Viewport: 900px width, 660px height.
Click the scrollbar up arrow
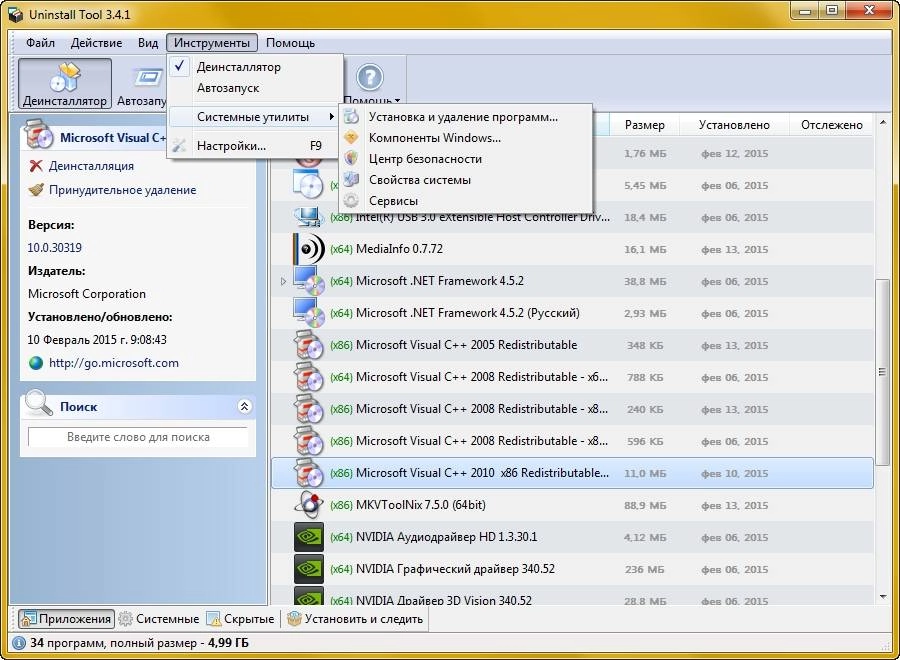tap(882, 122)
